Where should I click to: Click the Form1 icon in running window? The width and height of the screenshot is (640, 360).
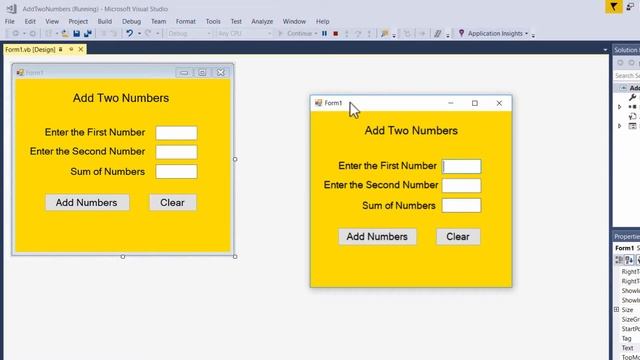(x=318, y=103)
